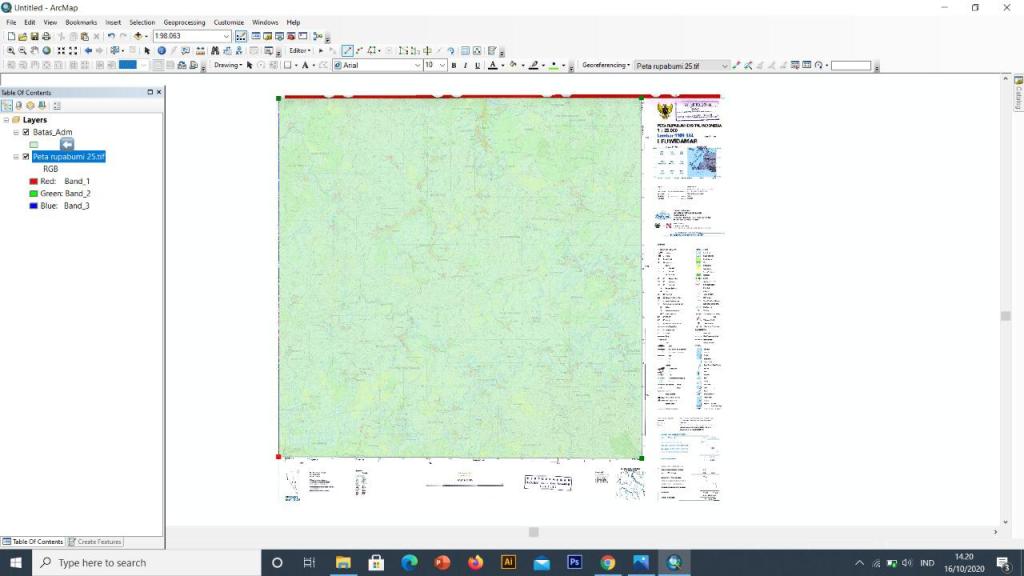Open the map scale dropdown
Viewport: 1024px width, 576px height.
coord(226,36)
